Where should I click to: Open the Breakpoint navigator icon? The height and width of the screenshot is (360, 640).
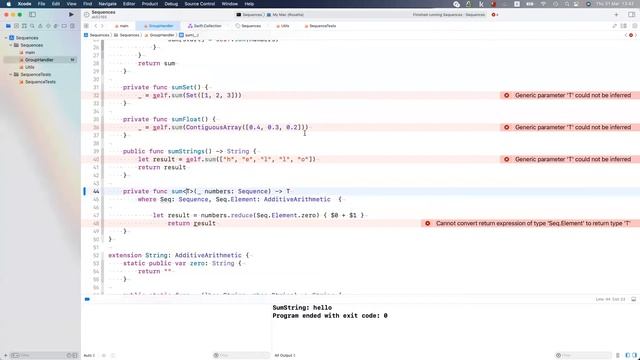click(x=64, y=26)
